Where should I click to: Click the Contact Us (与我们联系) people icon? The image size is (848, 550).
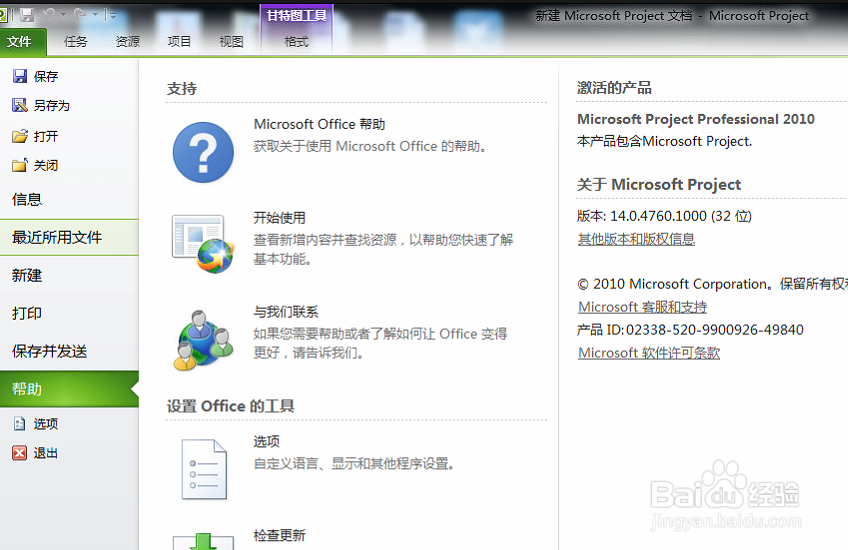click(203, 340)
